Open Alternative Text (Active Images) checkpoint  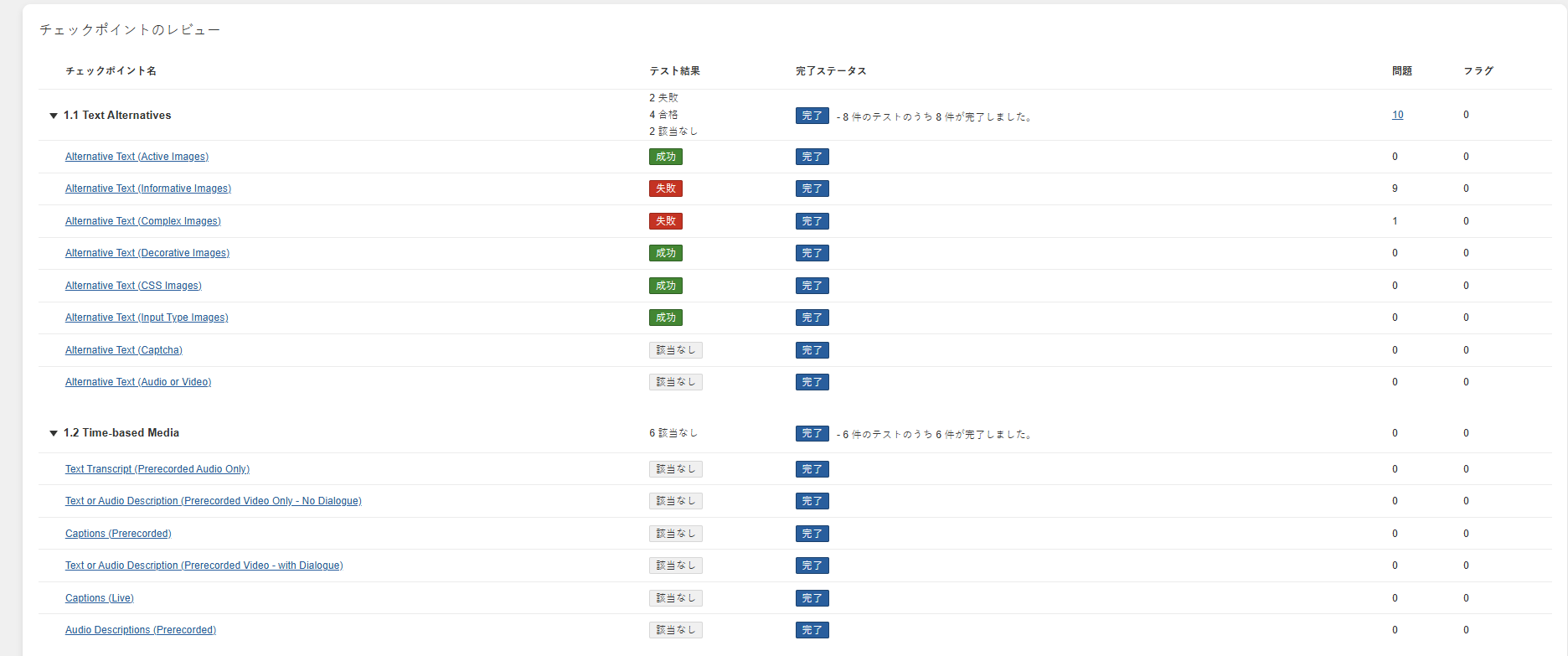[x=137, y=157]
